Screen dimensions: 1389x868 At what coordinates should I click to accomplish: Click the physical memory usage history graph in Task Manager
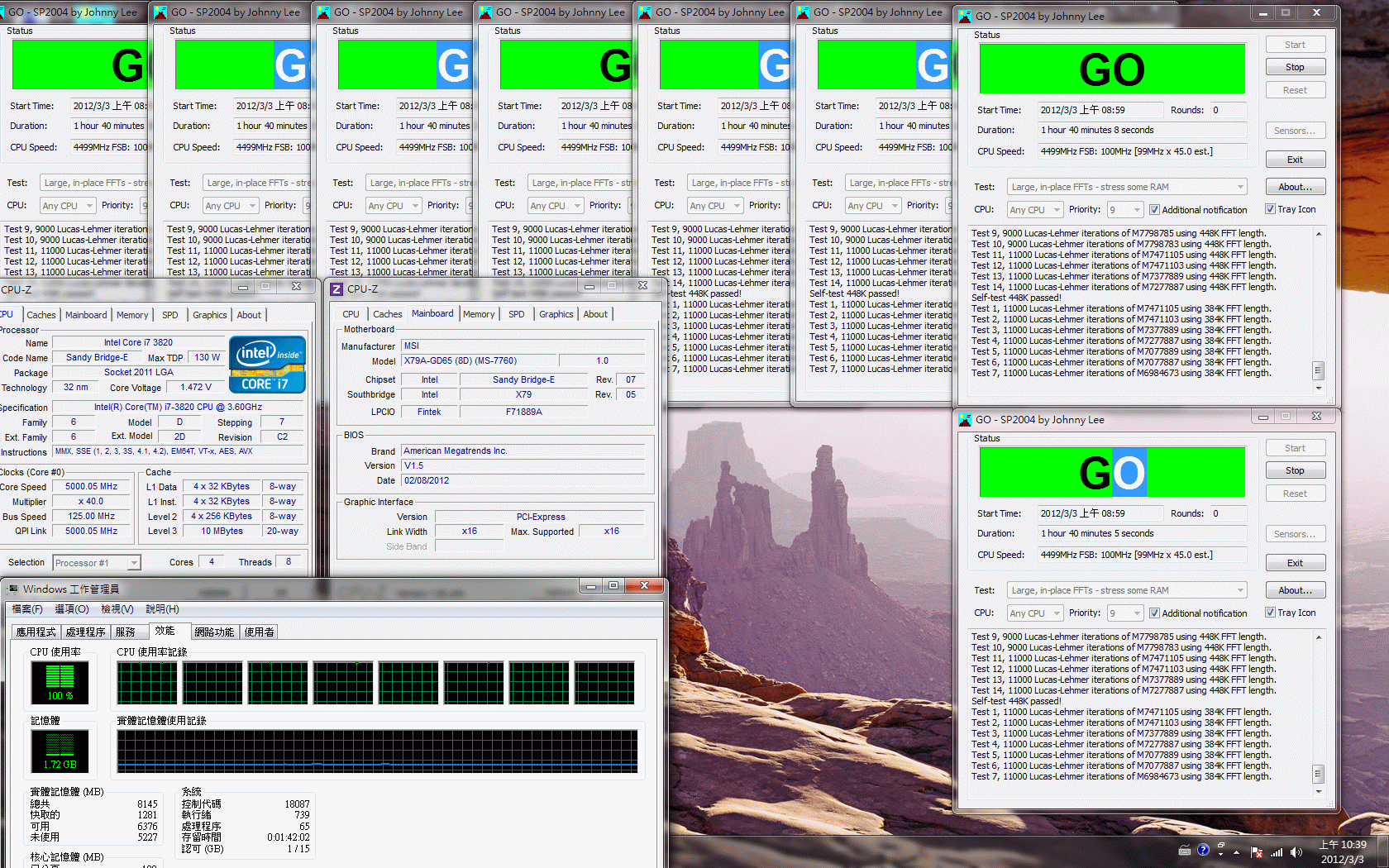[377, 751]
